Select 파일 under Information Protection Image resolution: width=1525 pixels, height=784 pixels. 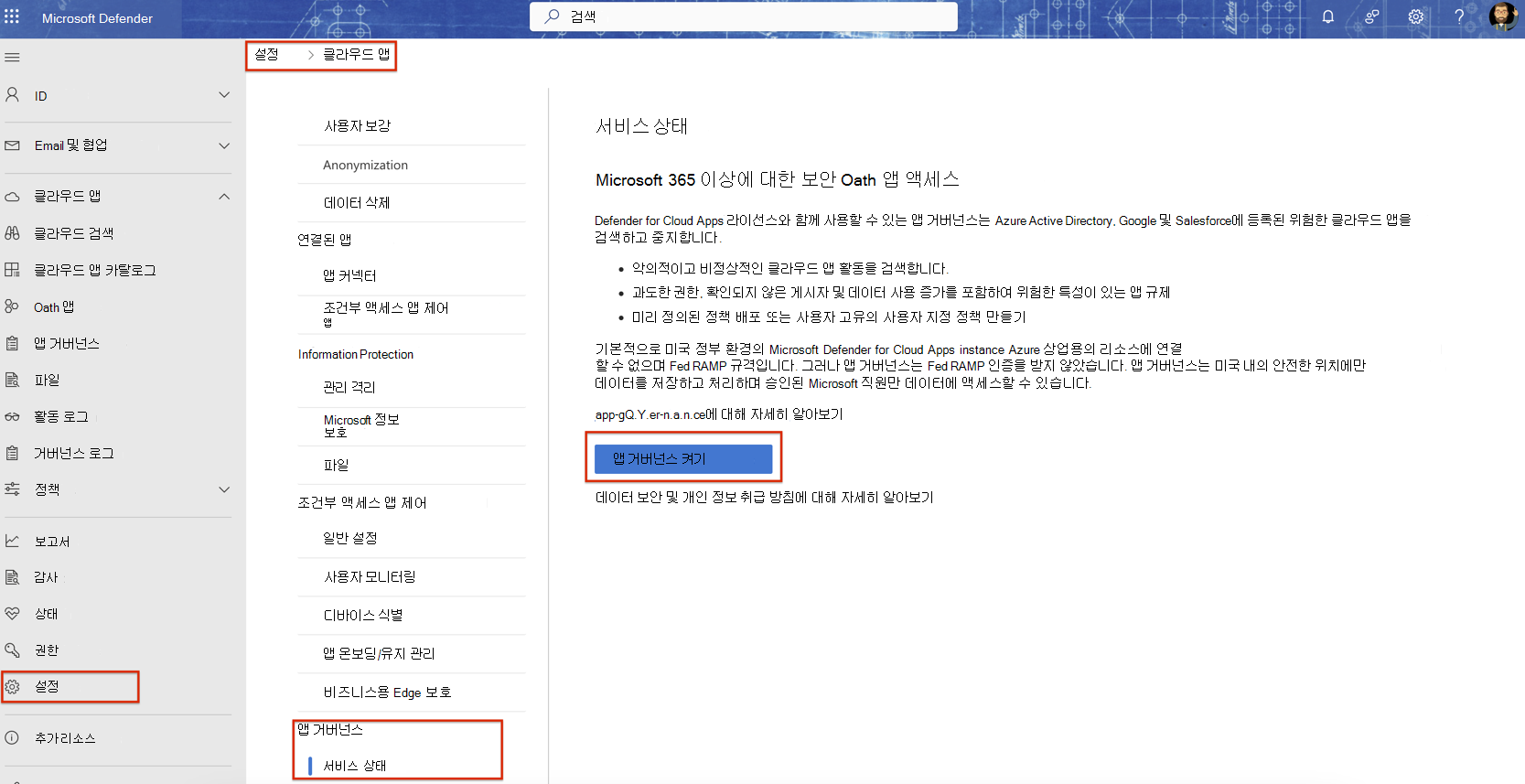click(x=337, y=465)
